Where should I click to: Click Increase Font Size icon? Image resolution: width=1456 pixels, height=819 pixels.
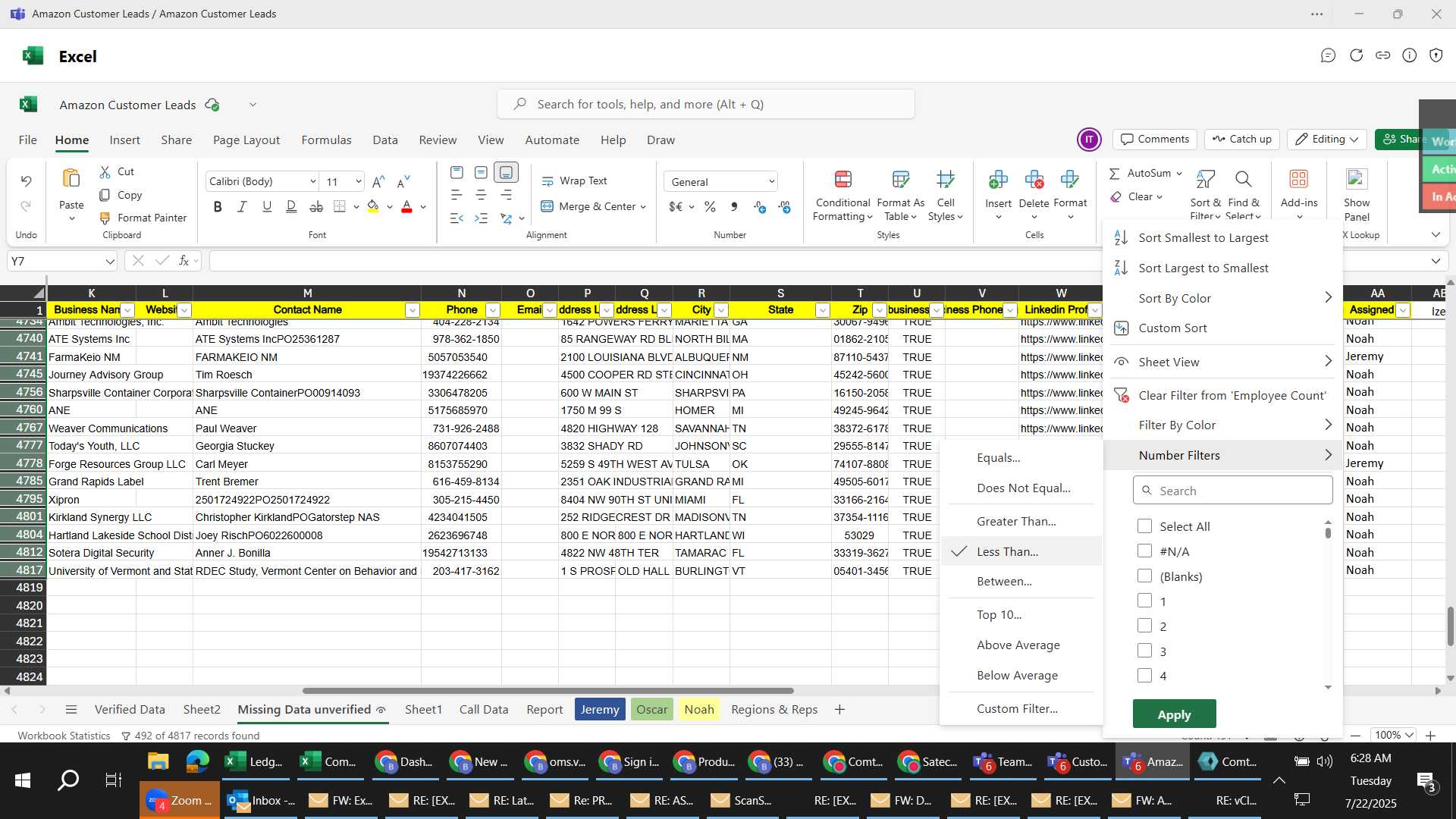click(378, 181)
